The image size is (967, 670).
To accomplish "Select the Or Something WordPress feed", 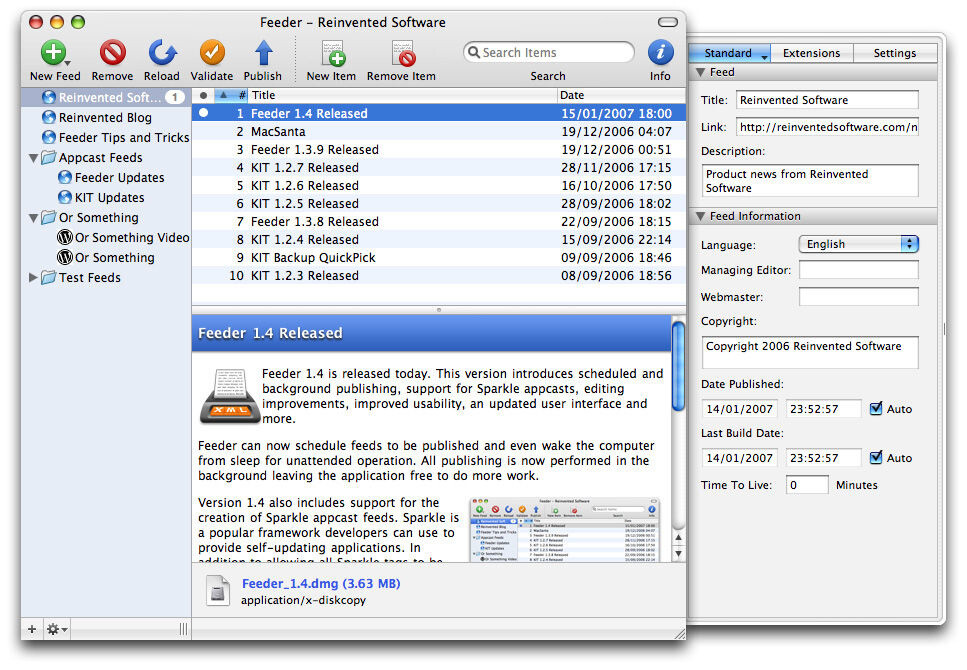I will (106, 257).
